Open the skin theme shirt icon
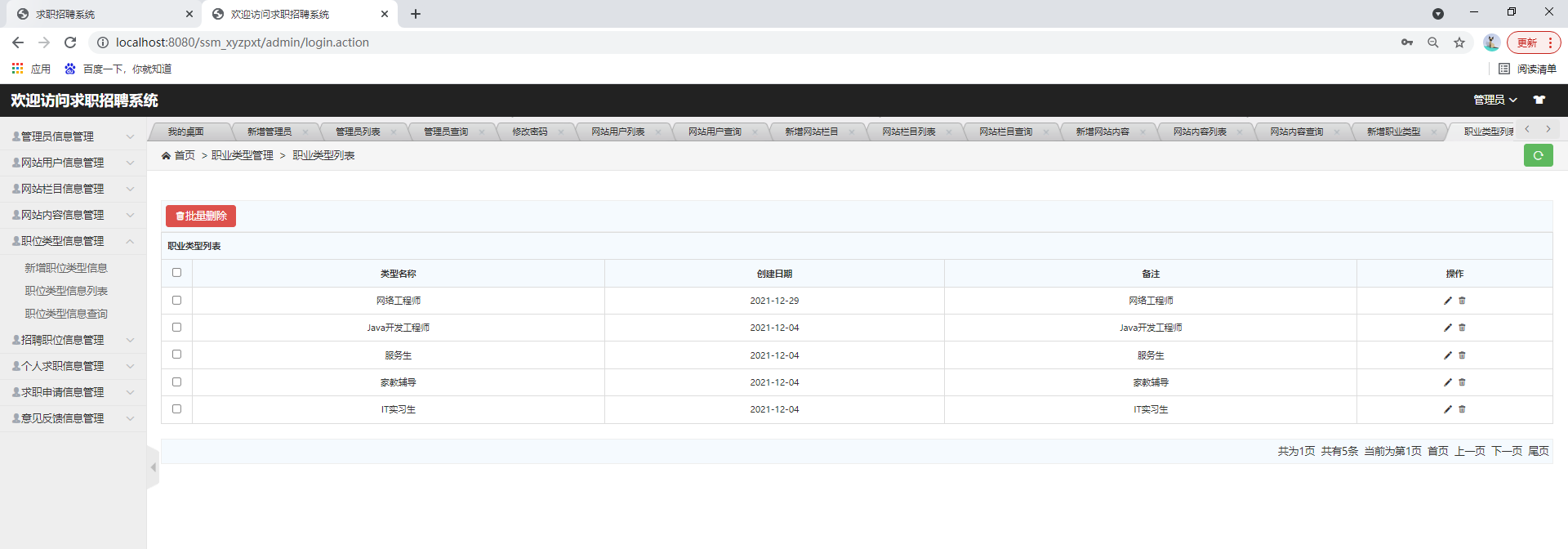The width and height of the screenshot is (1568, 549). tap(1539, 100)
